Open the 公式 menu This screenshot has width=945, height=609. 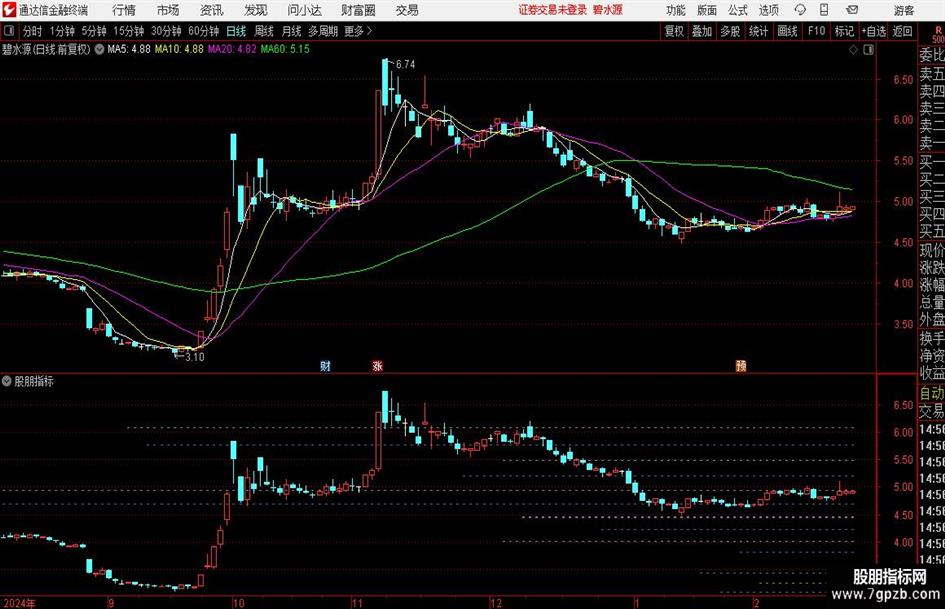738,10
